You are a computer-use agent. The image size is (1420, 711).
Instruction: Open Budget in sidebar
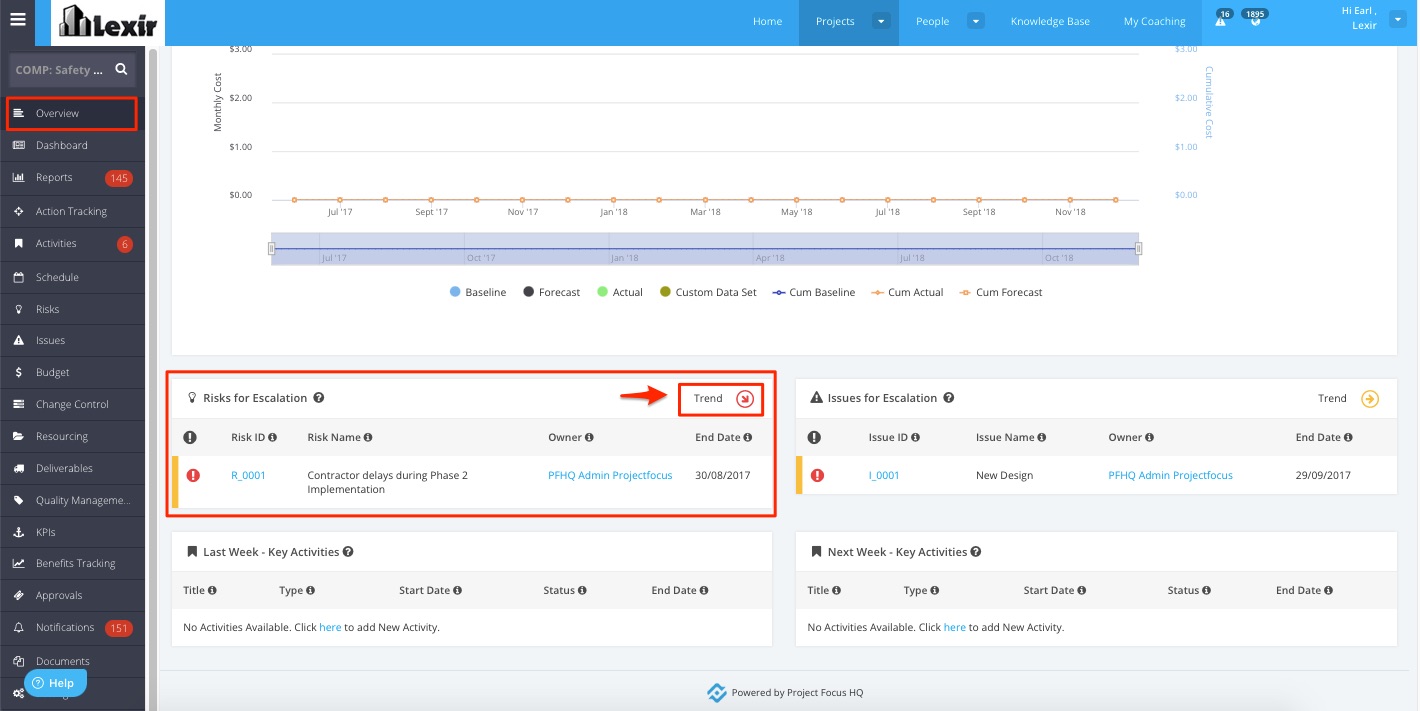[73, 373]
